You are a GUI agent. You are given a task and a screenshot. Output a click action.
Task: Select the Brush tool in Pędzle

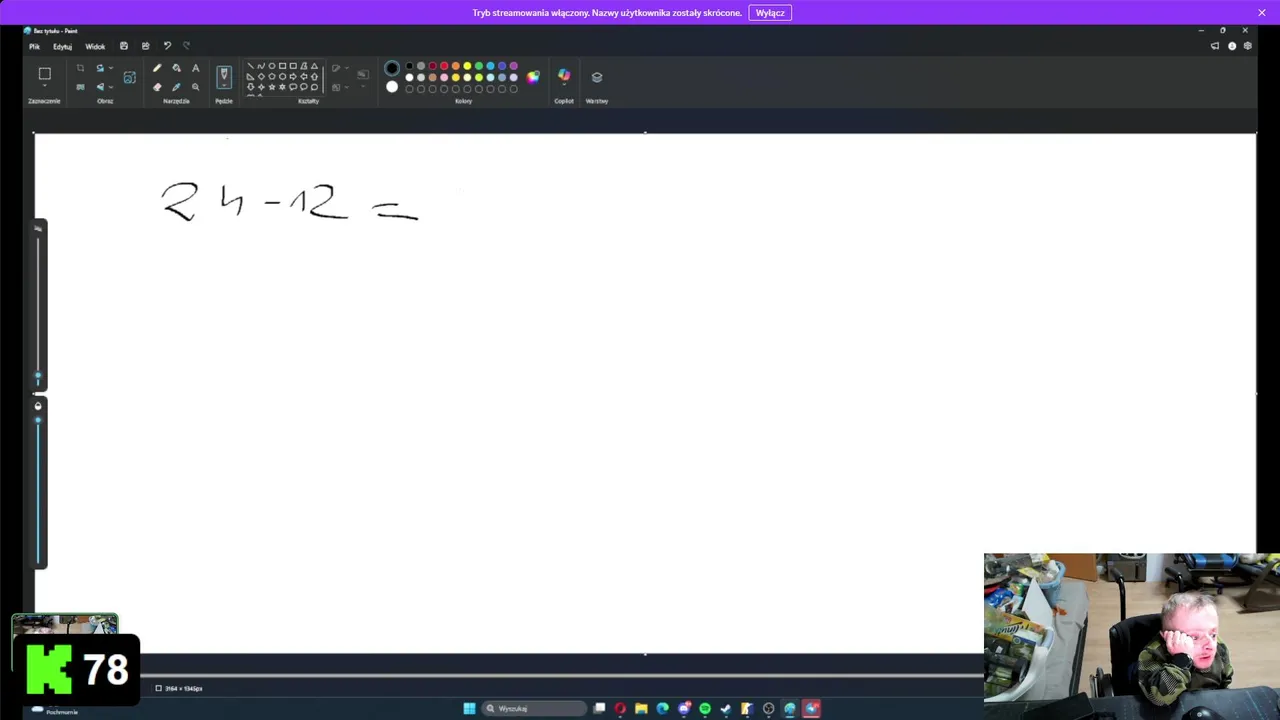pyautogui.click(x=224, y=75)
